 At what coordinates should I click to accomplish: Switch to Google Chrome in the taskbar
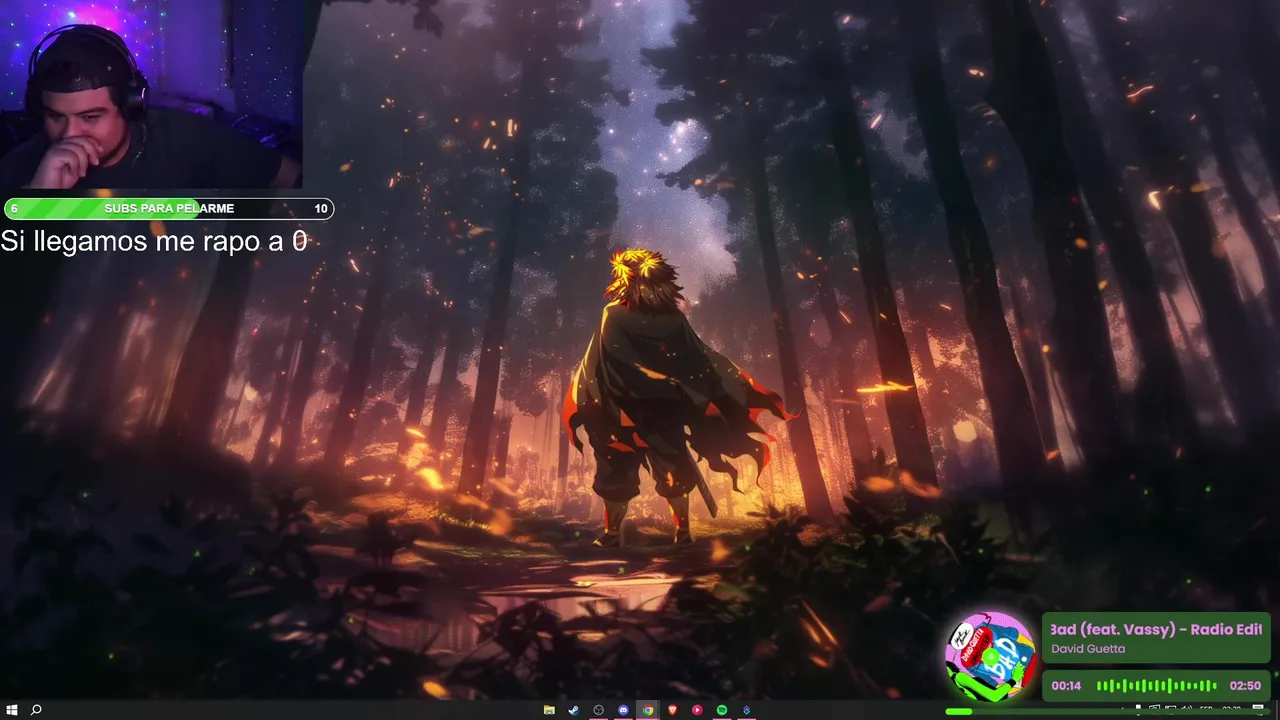pyautogui.click(x=648, y=710)
